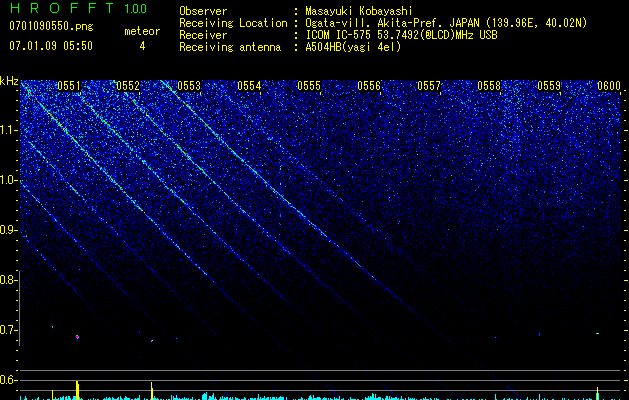The width and height of the screenshot is (629, 400).
Task: Click the Observer field label
Action: point(203,11)
